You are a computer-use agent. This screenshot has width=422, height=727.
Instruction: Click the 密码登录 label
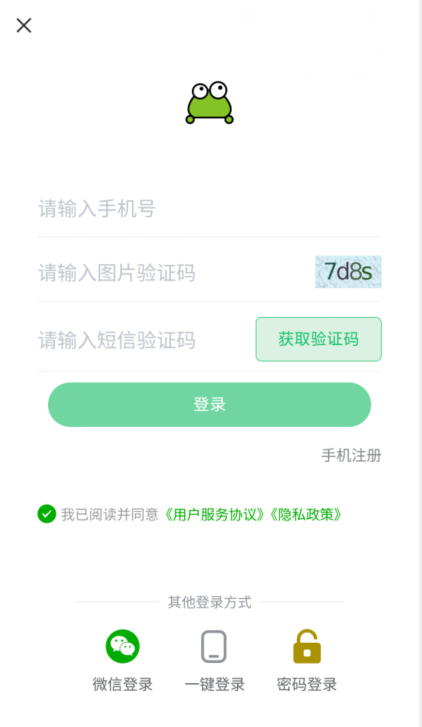click(307, 684)
